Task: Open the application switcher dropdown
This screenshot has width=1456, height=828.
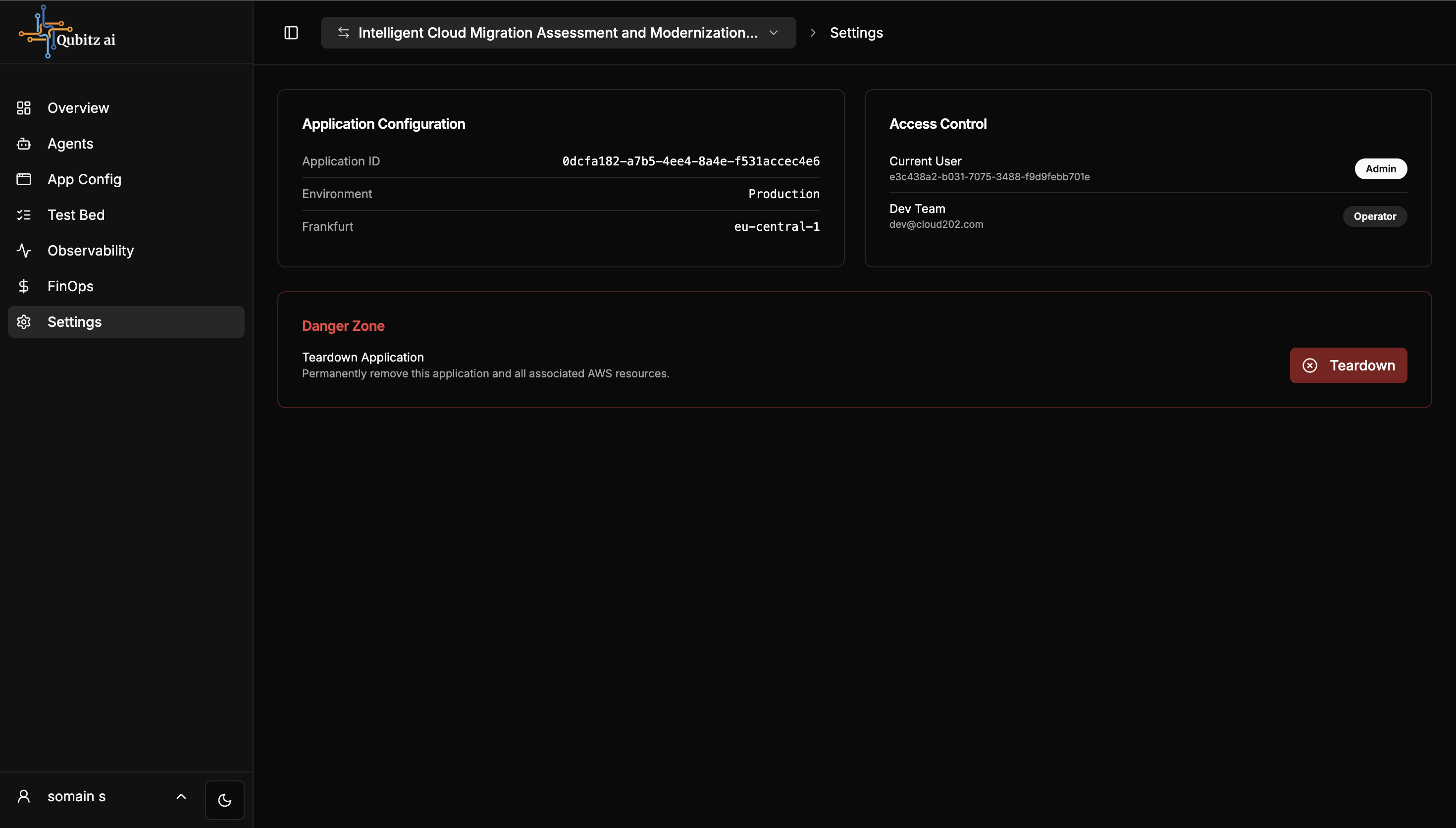Action: click(557, 33)
